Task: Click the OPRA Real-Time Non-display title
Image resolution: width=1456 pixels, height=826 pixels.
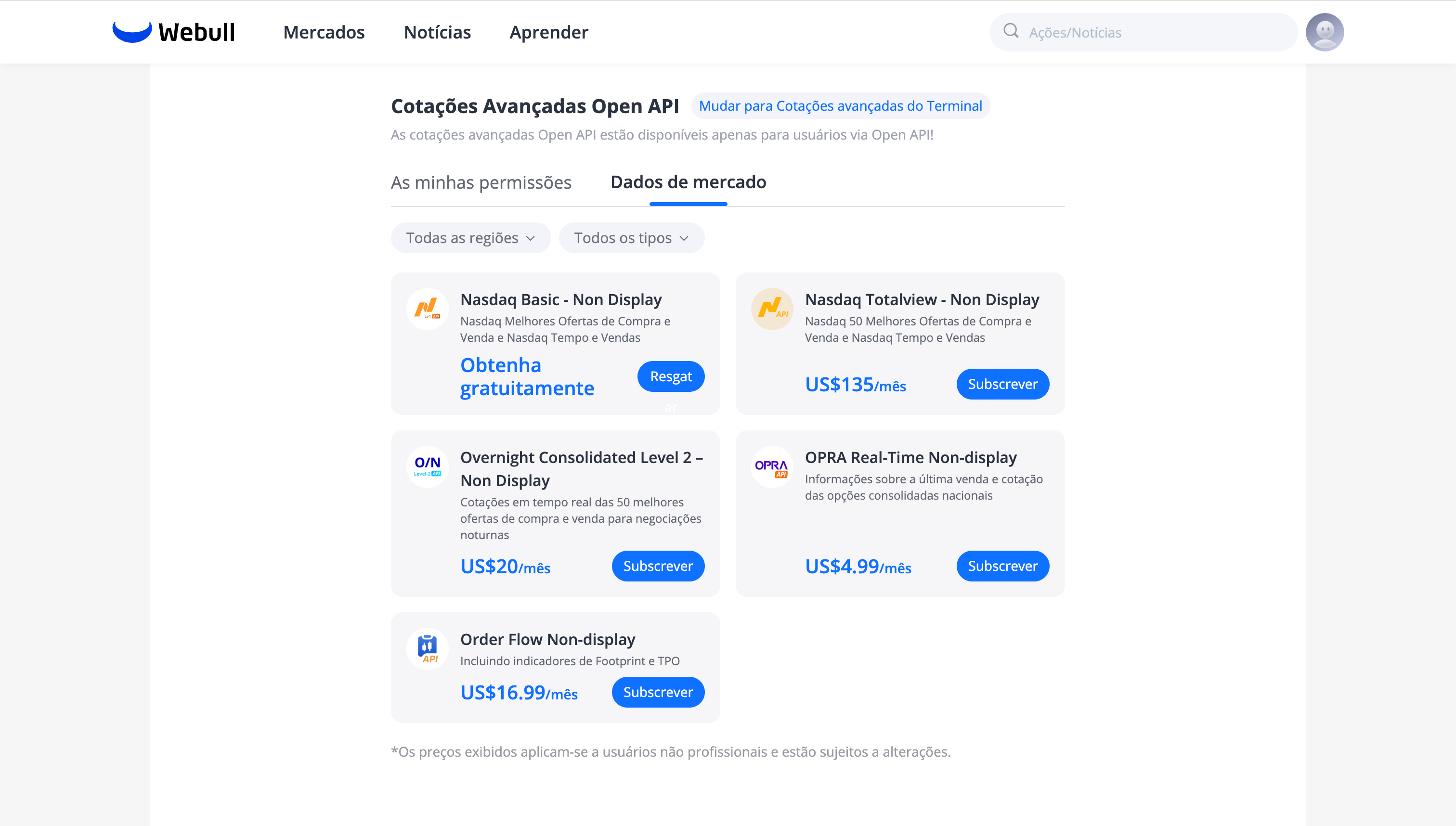Action: (x=910, y=457)
